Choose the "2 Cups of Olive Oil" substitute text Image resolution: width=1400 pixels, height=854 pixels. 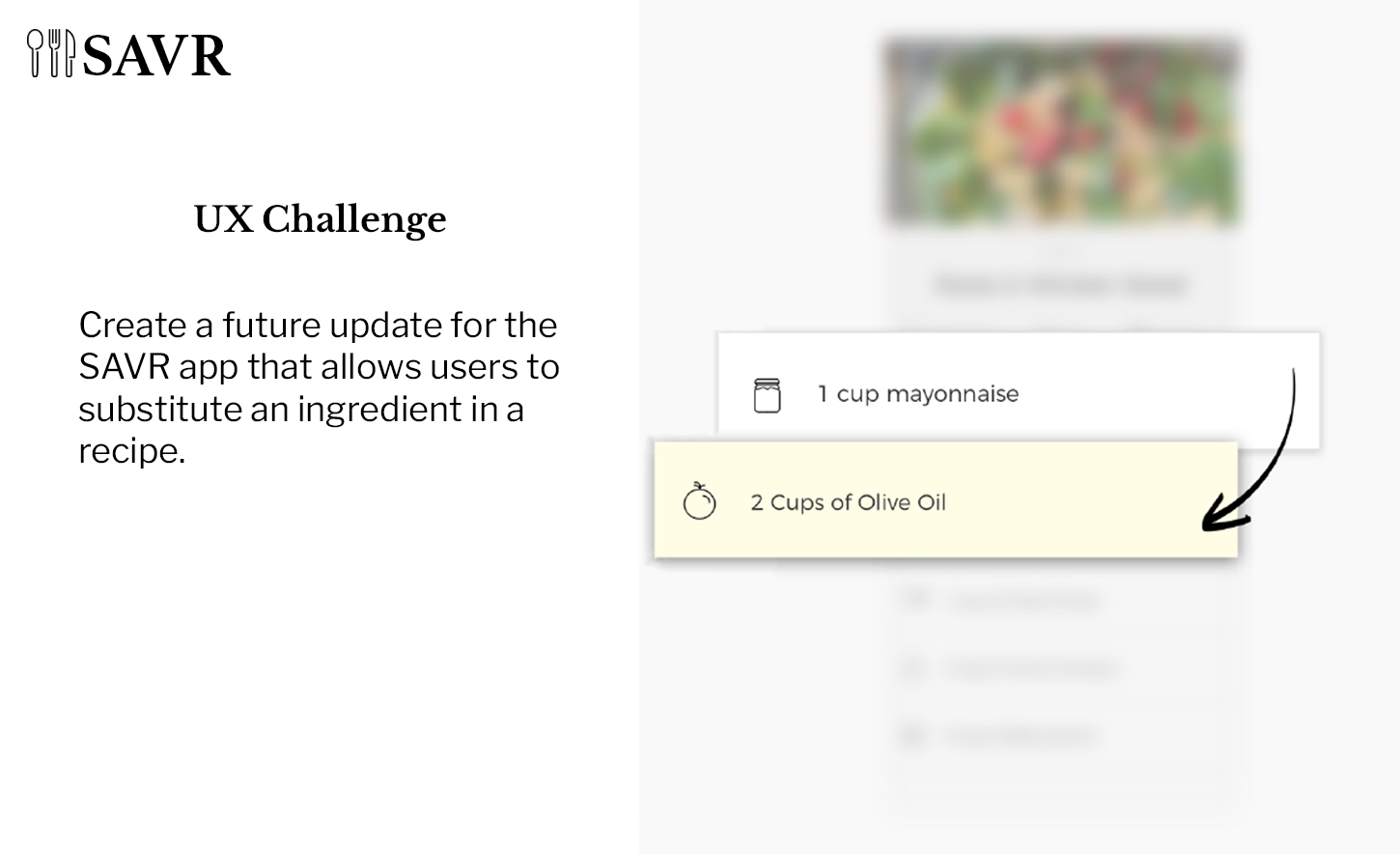click(x=848, y=502)
